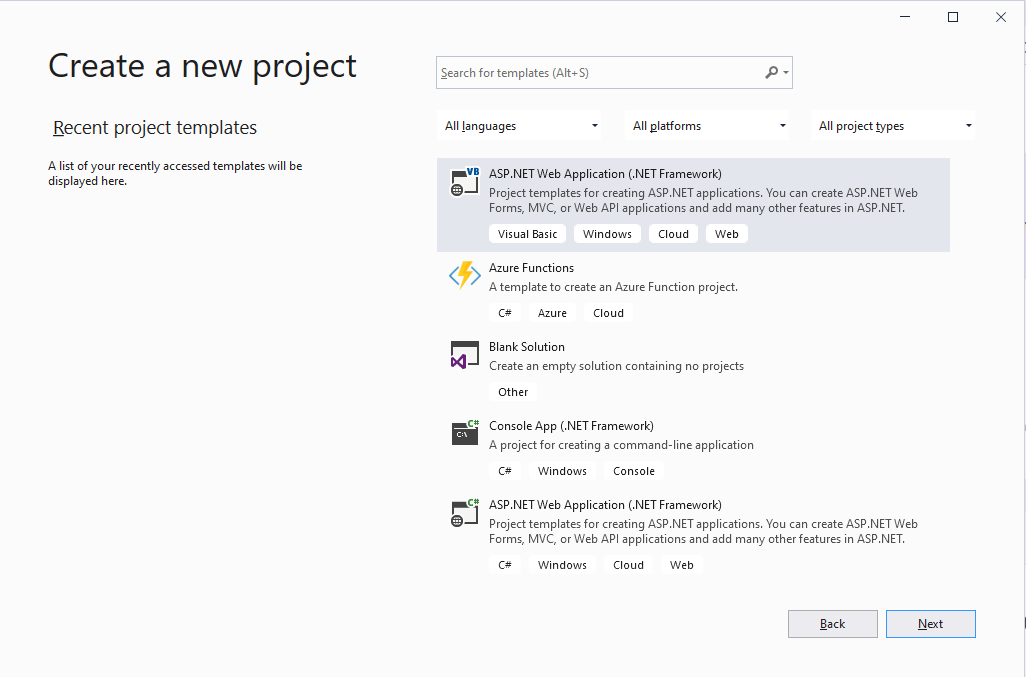Click the Other tag under Blank Solution
The height and width of the screenshot is (677, 1026).
coord(512,391)
